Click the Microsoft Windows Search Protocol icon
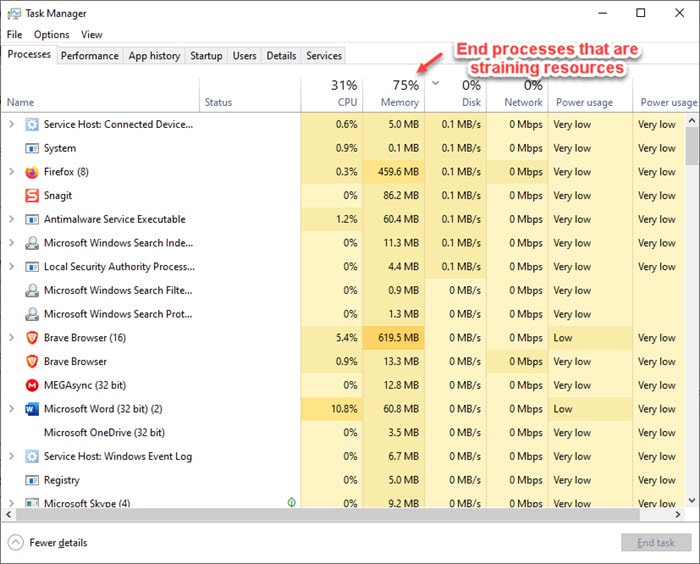Screen dimensions: 700x564 tap(32, 314)
